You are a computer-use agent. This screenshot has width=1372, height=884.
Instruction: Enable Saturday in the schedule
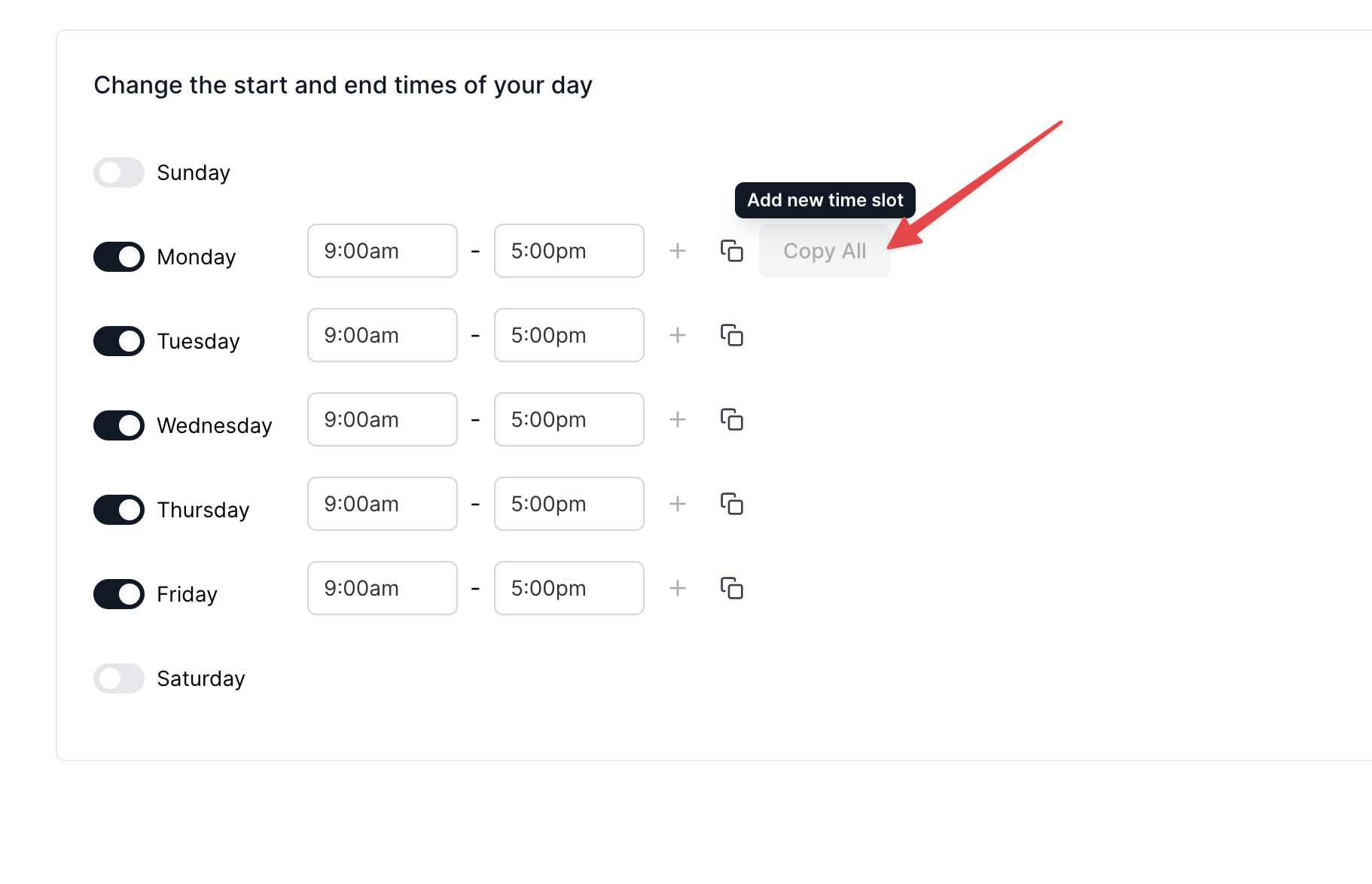[118, 678]
